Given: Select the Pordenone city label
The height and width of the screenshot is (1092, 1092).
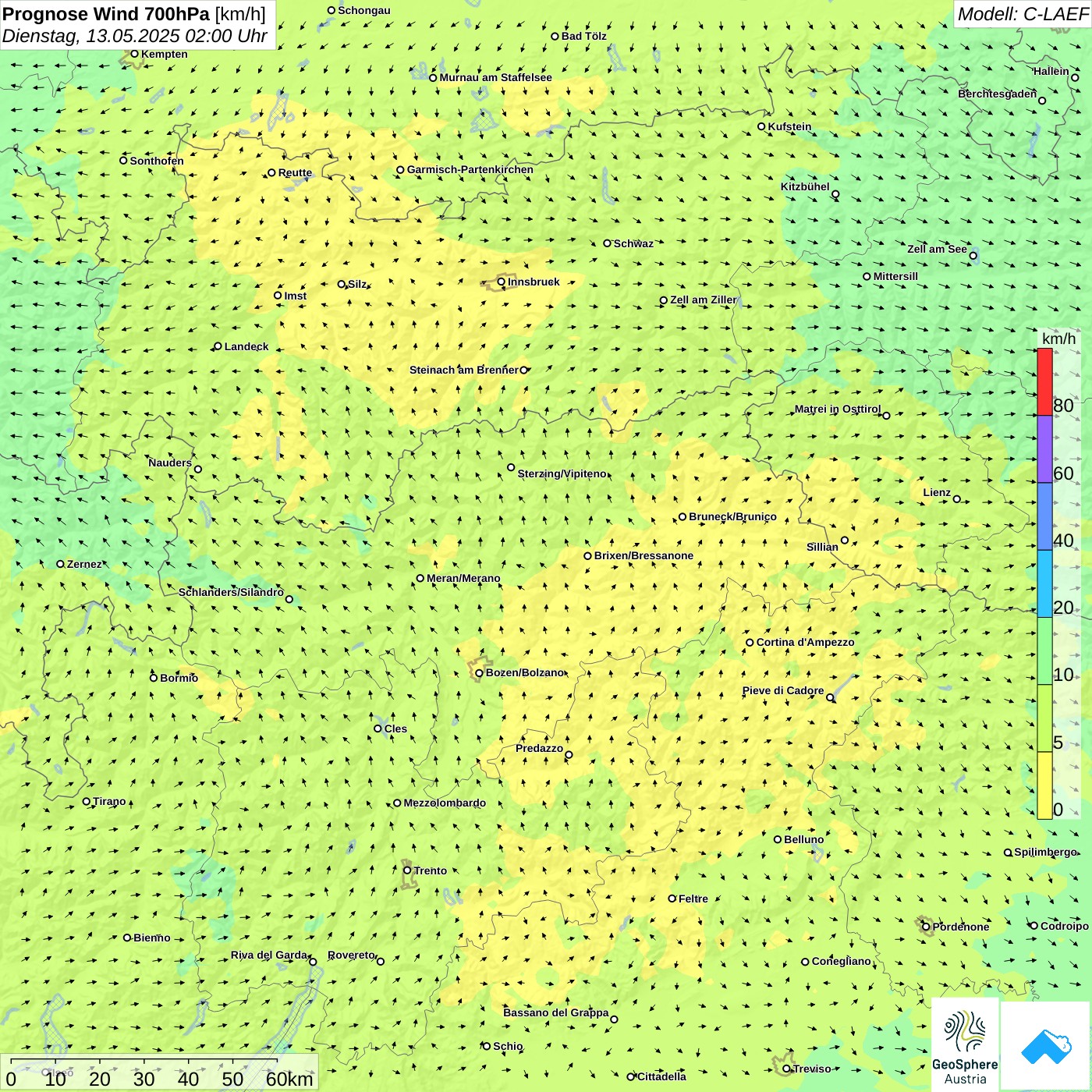Looking at the screenshot, I should [961, 927].
